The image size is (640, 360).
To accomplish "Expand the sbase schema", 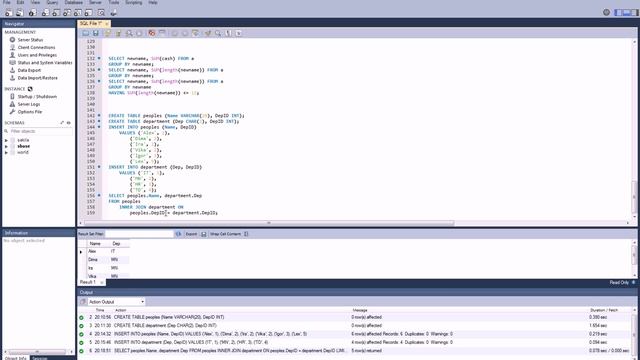I will coord(6,146).
